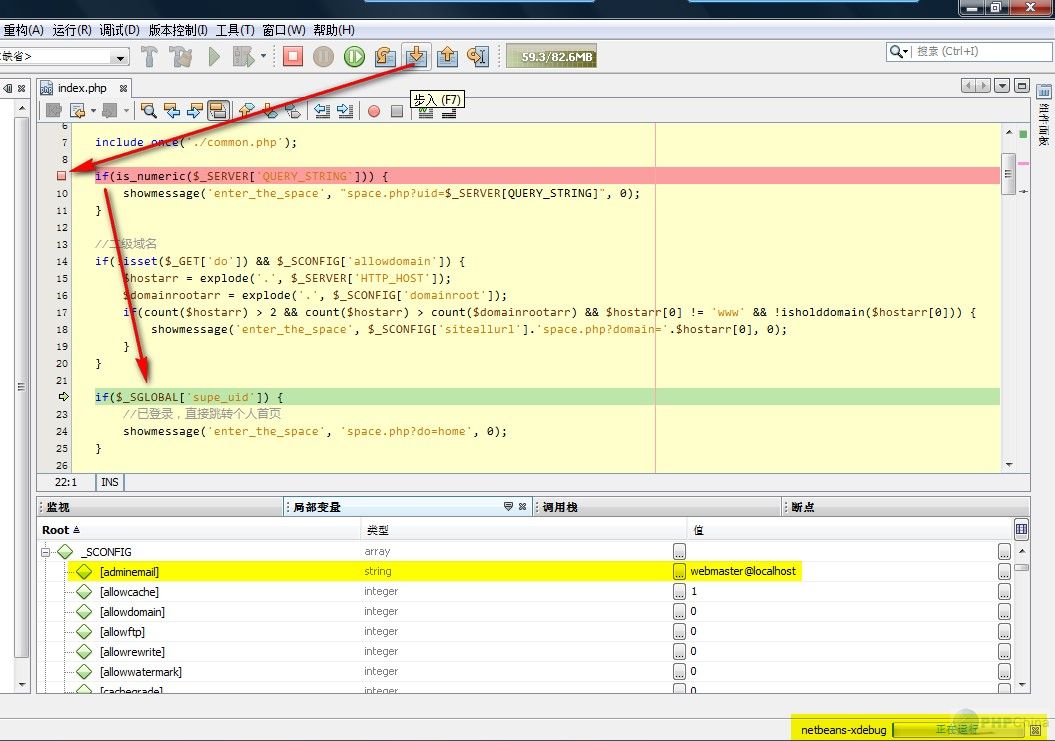
Task: Stop the debugger session with red square
Action: coord(292,57)
